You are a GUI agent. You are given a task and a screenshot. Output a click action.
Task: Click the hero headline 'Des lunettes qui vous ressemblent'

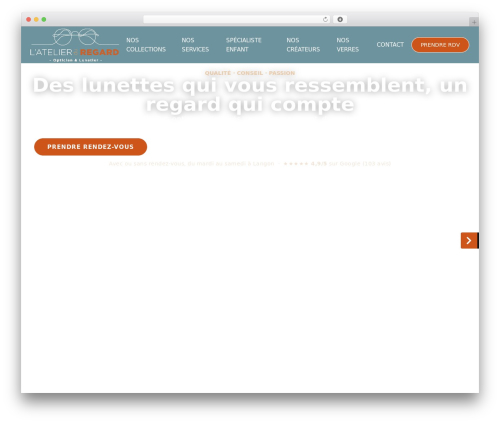click(x=250, y=95)
